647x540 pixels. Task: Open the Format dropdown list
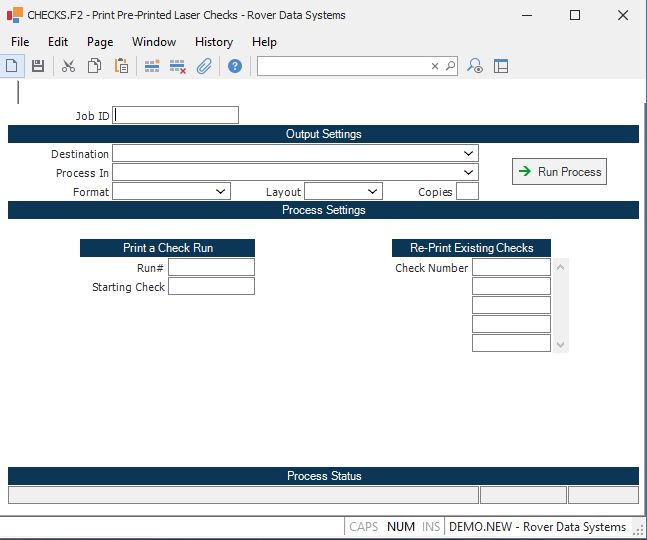[221, 192]
